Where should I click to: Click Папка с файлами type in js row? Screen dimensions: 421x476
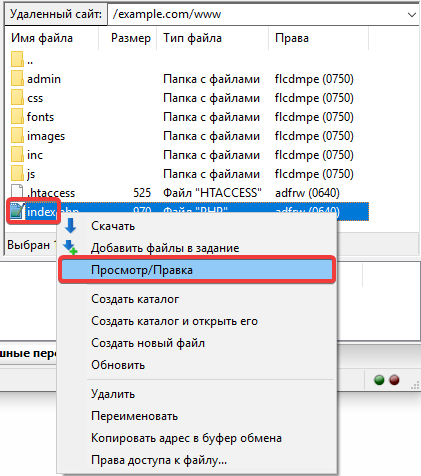[211, 174]
